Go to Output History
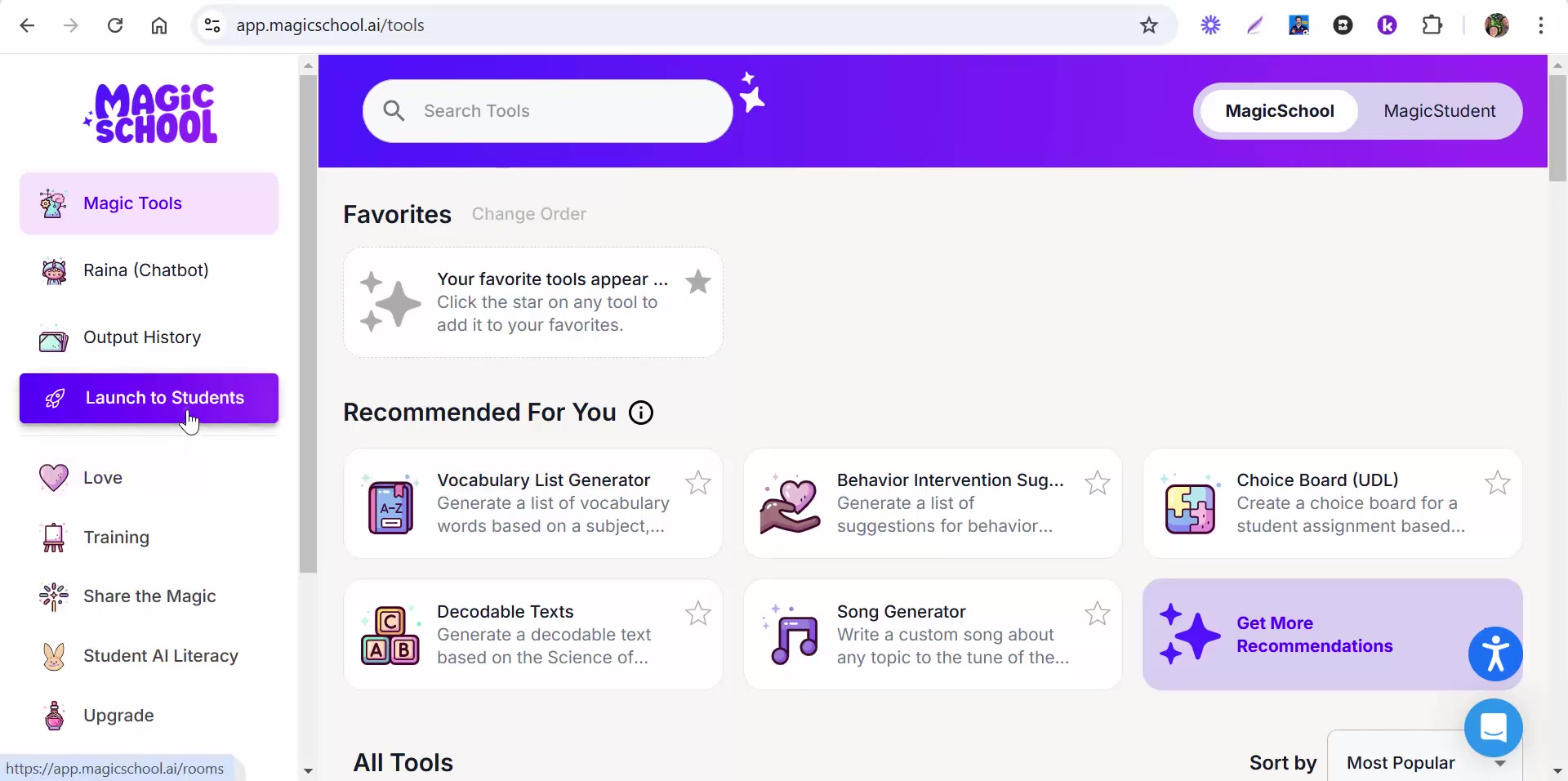Viewport: 1568px width, 781px height. coord(149,337)
